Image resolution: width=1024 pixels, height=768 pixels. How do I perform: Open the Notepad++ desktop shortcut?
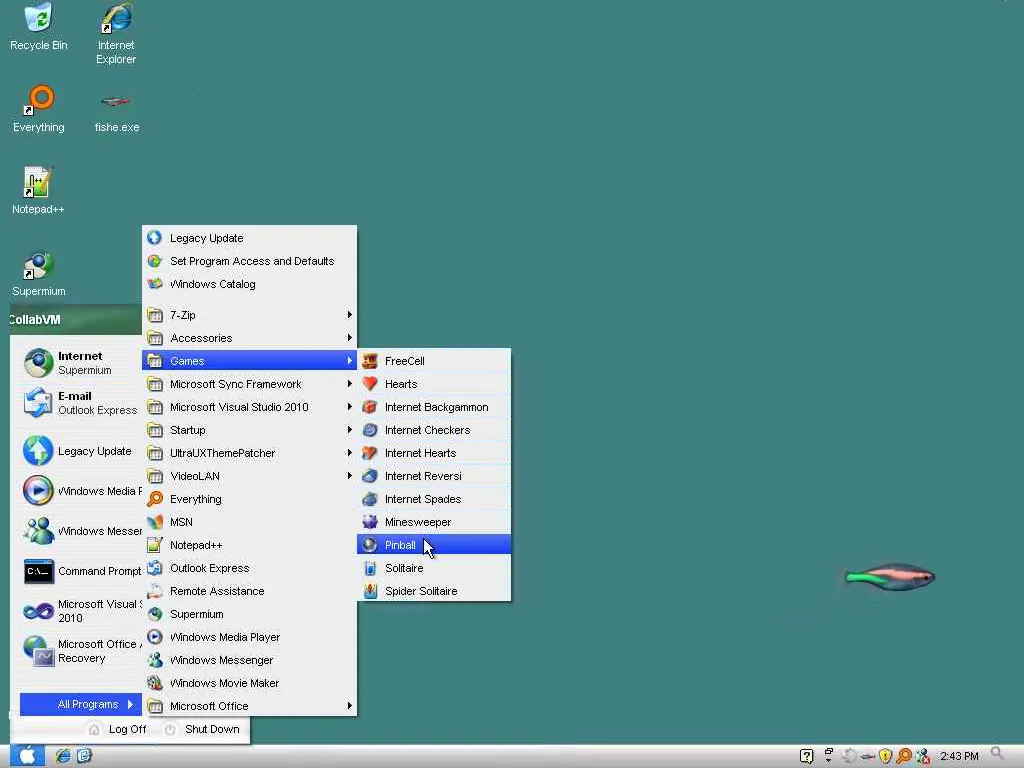(x=38, y=191)
